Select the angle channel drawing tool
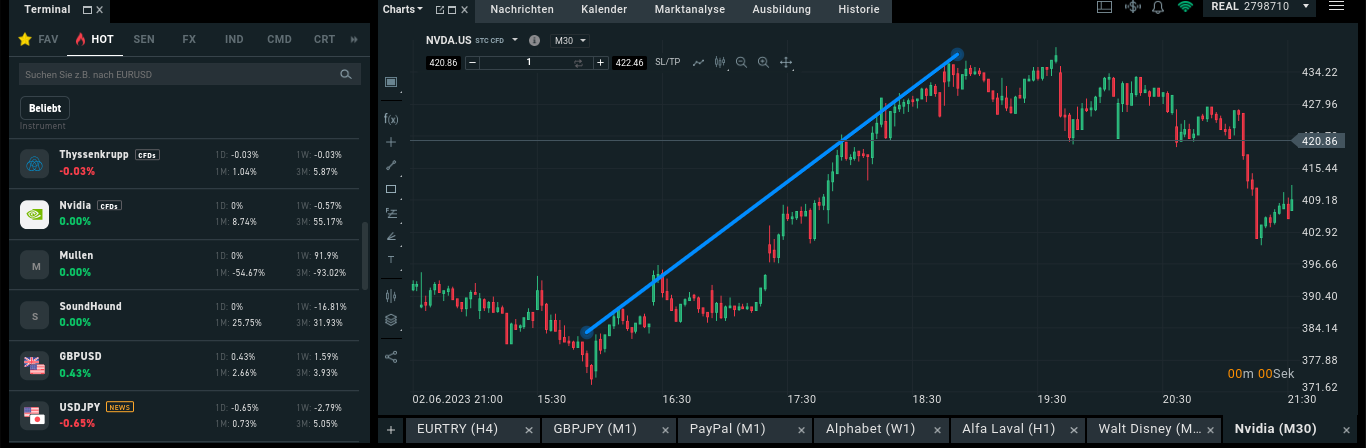 click(x=391, y=236)
